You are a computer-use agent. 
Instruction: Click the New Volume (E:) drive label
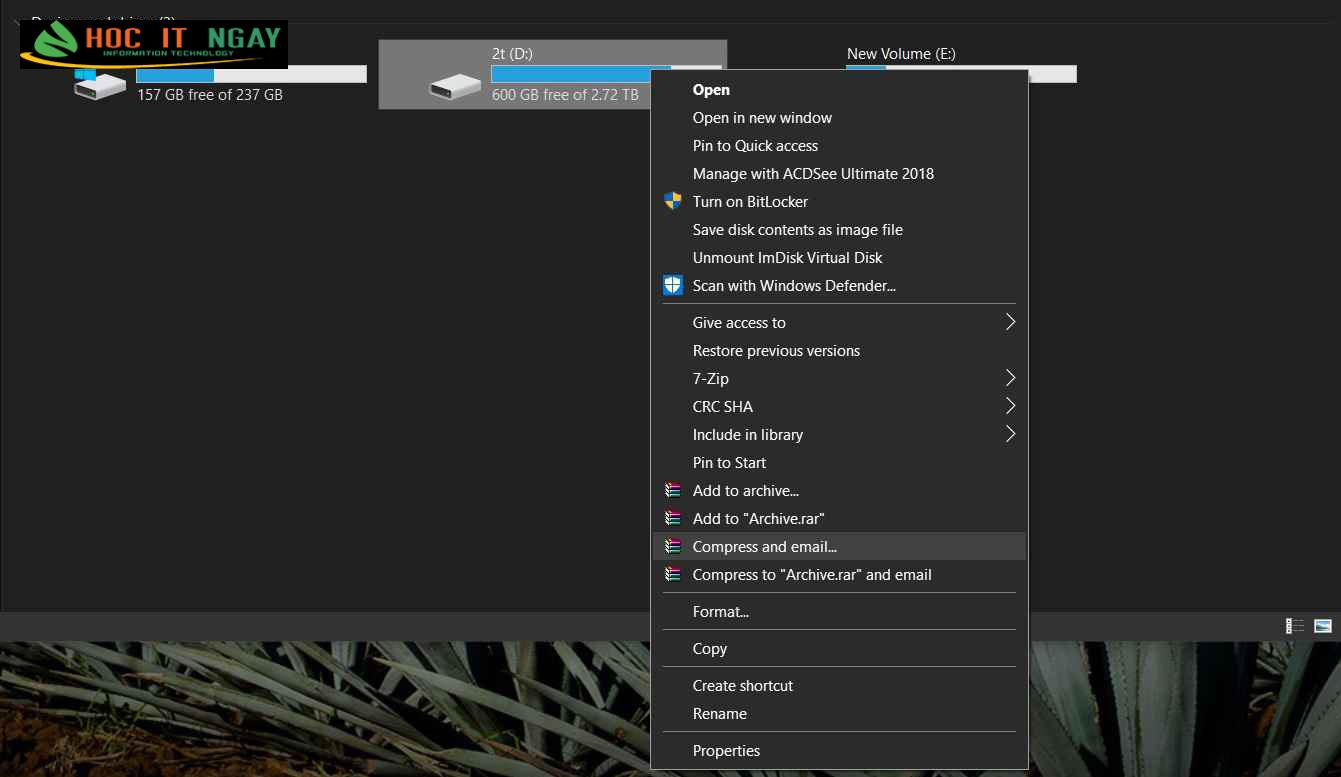[901, 54]
